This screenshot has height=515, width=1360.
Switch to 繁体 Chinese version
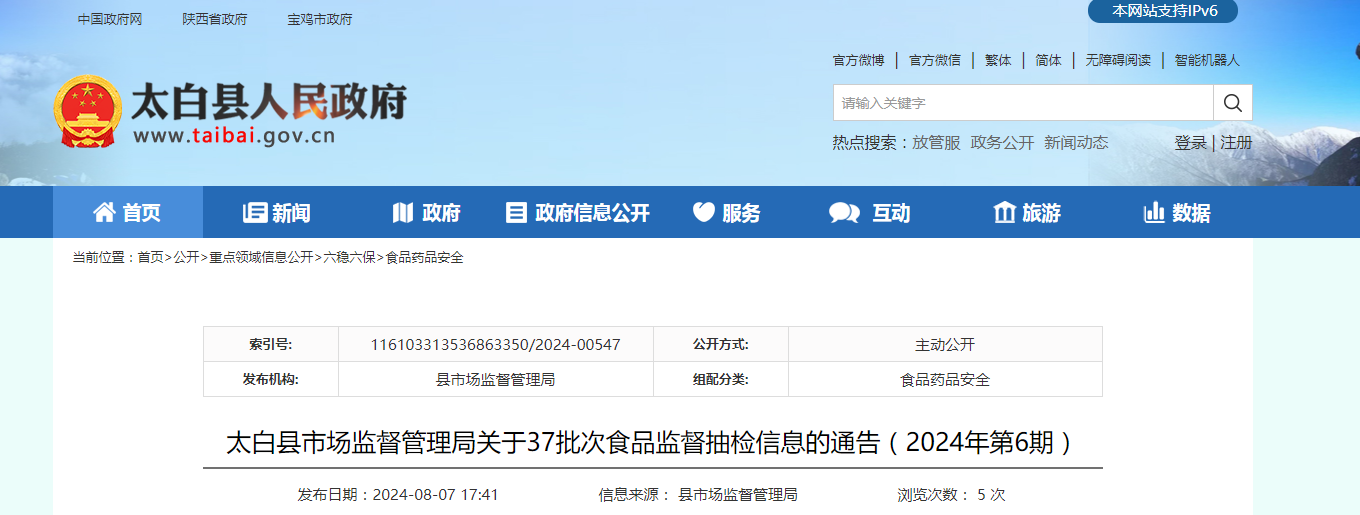tap(998, 60)
